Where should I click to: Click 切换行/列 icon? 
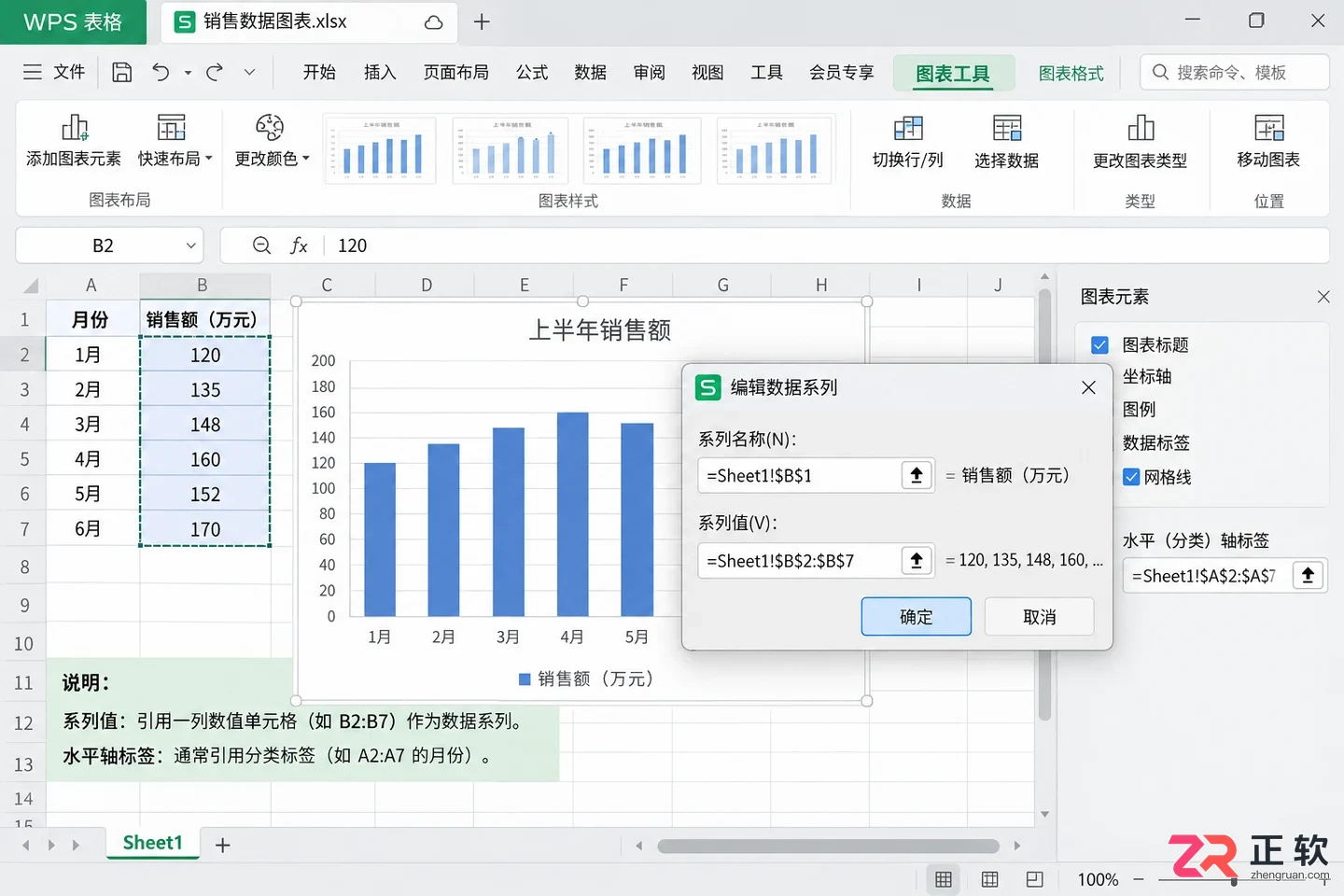[908, 128]
